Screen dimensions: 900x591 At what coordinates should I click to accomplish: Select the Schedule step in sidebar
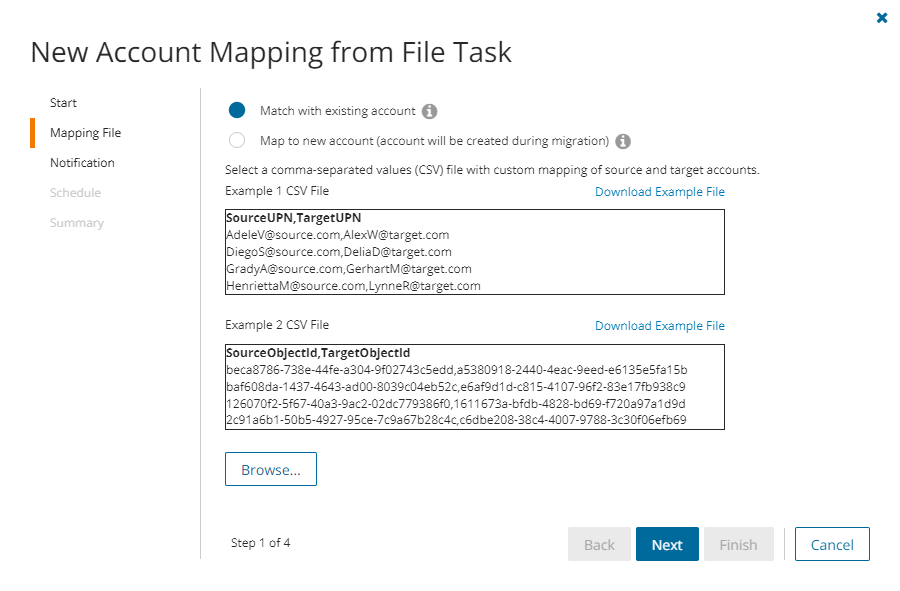coord(75,193)
